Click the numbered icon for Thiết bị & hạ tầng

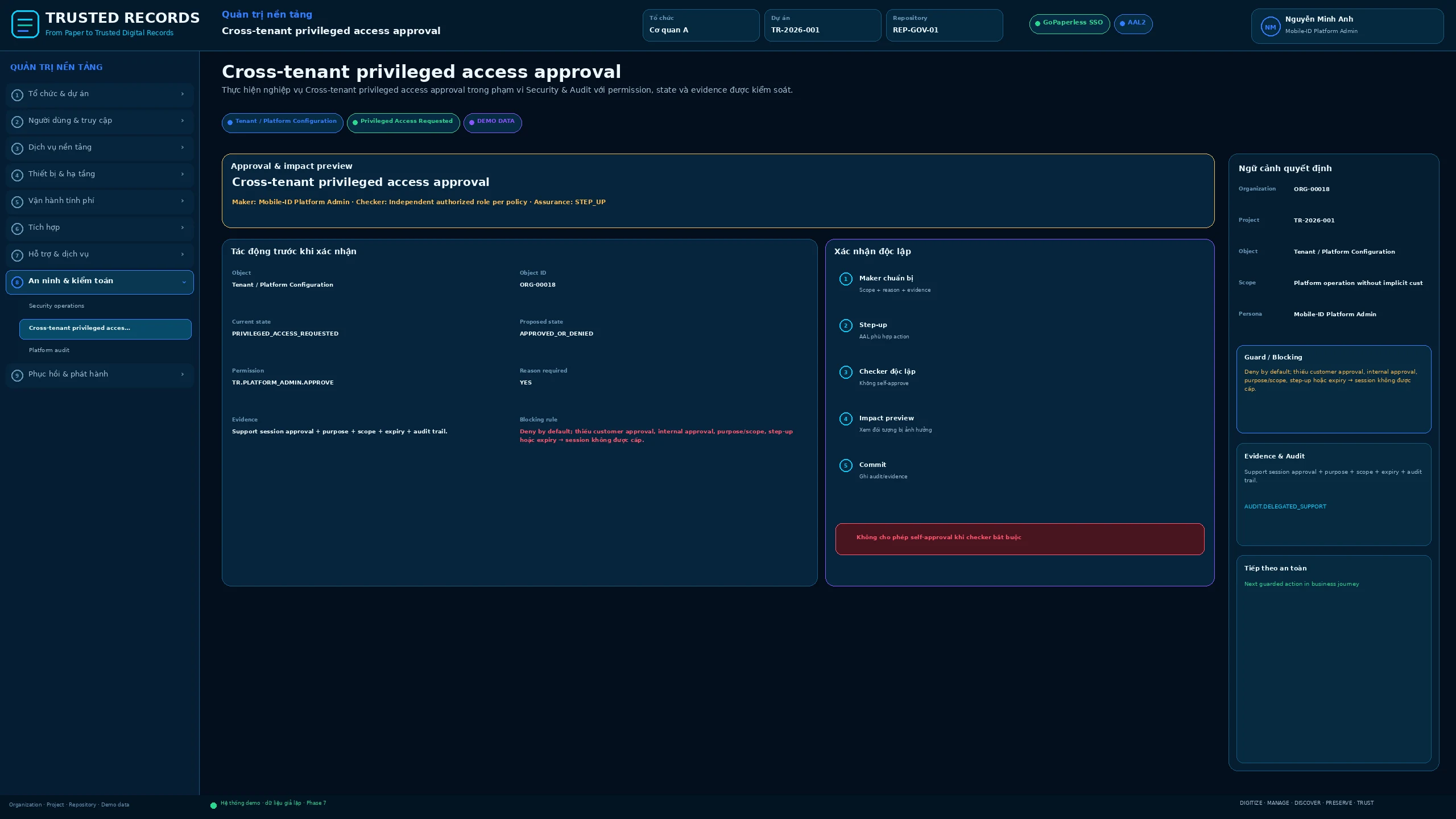coord(17,175)
